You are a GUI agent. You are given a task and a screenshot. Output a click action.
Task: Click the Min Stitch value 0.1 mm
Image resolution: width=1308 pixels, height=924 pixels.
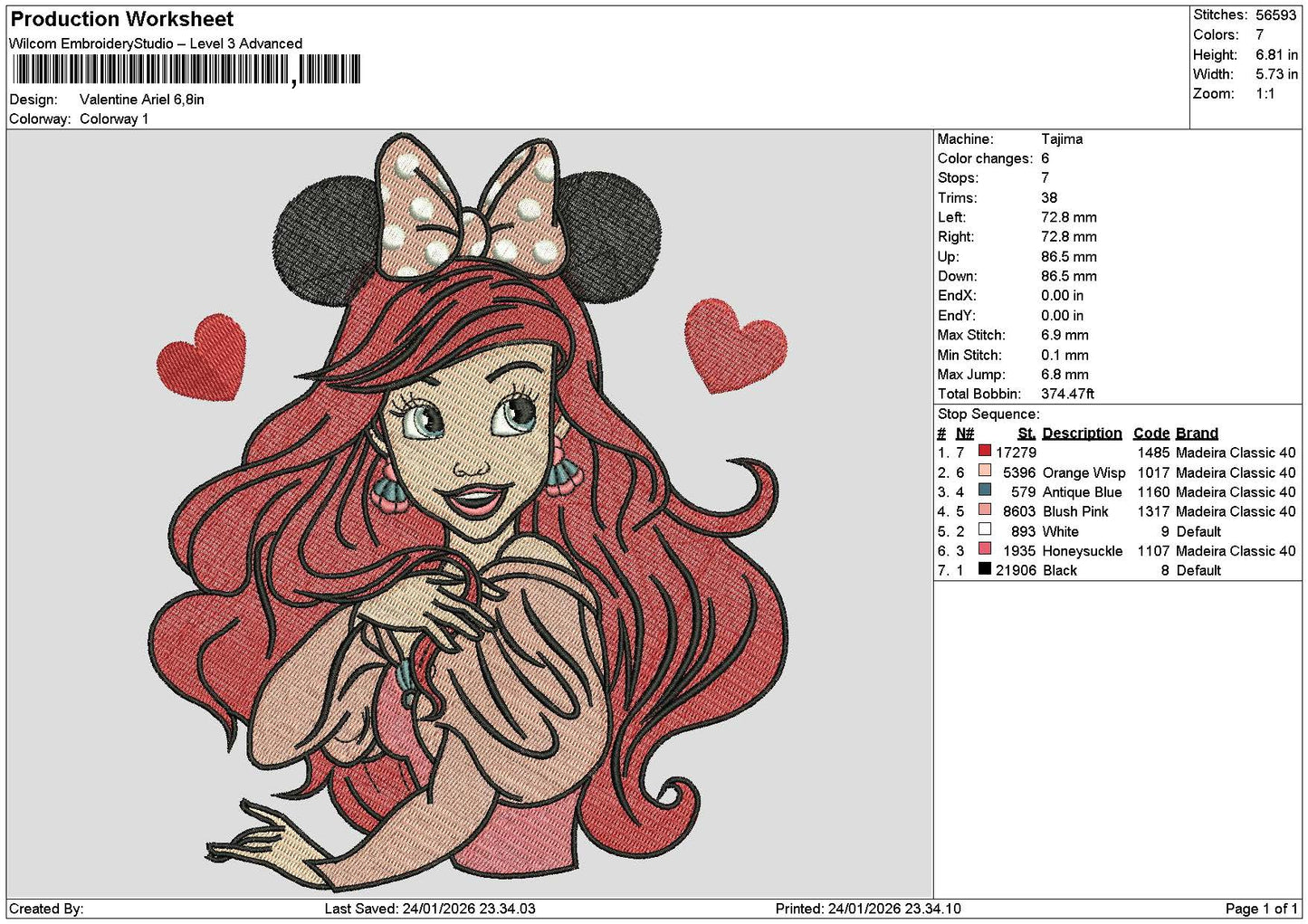coord(1065,355)
